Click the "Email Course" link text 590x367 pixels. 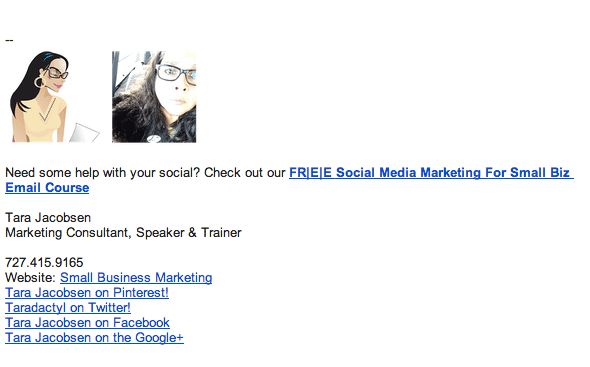click(47, 188)
